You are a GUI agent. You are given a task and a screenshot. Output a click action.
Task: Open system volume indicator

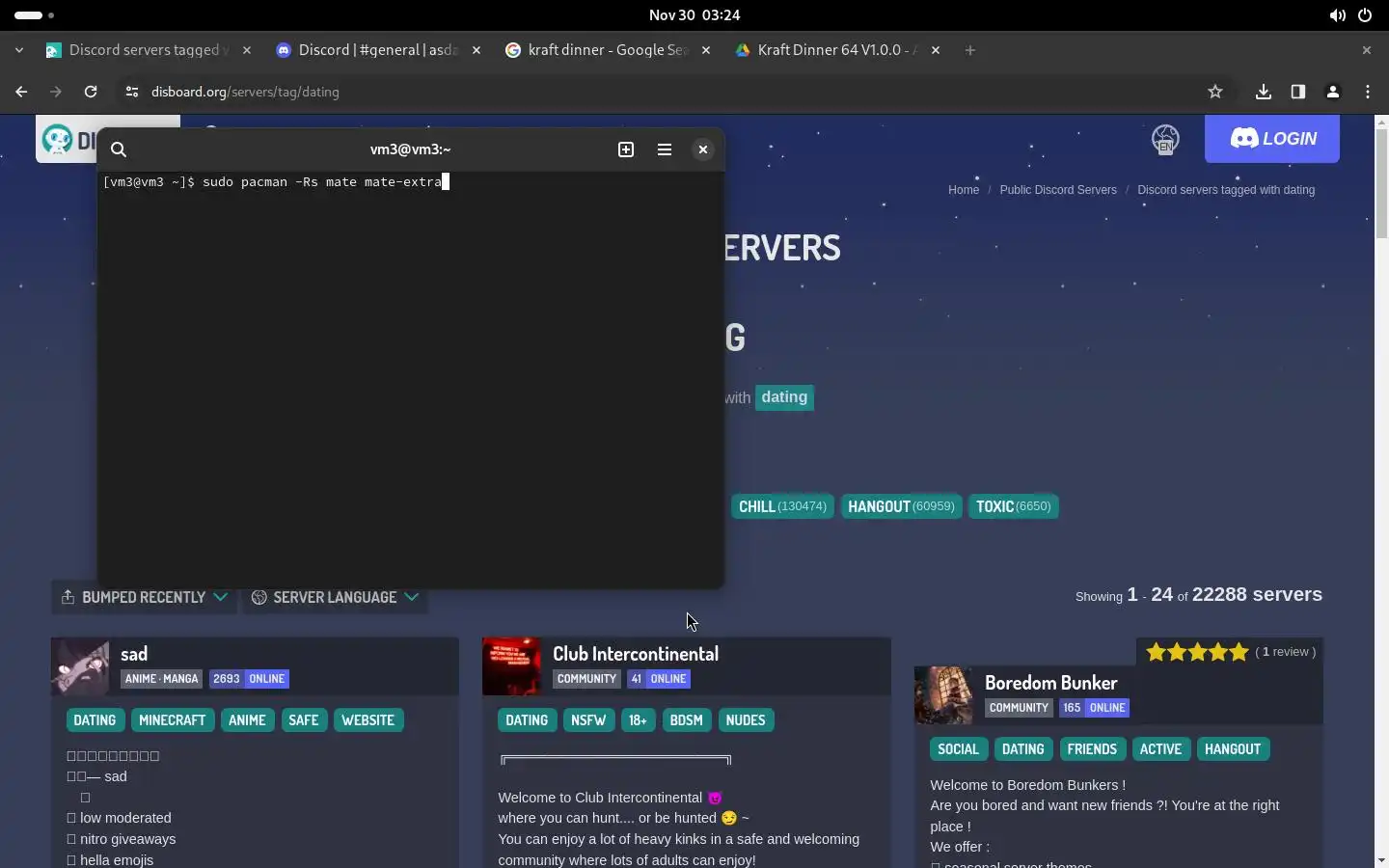tap(1337, 15)
